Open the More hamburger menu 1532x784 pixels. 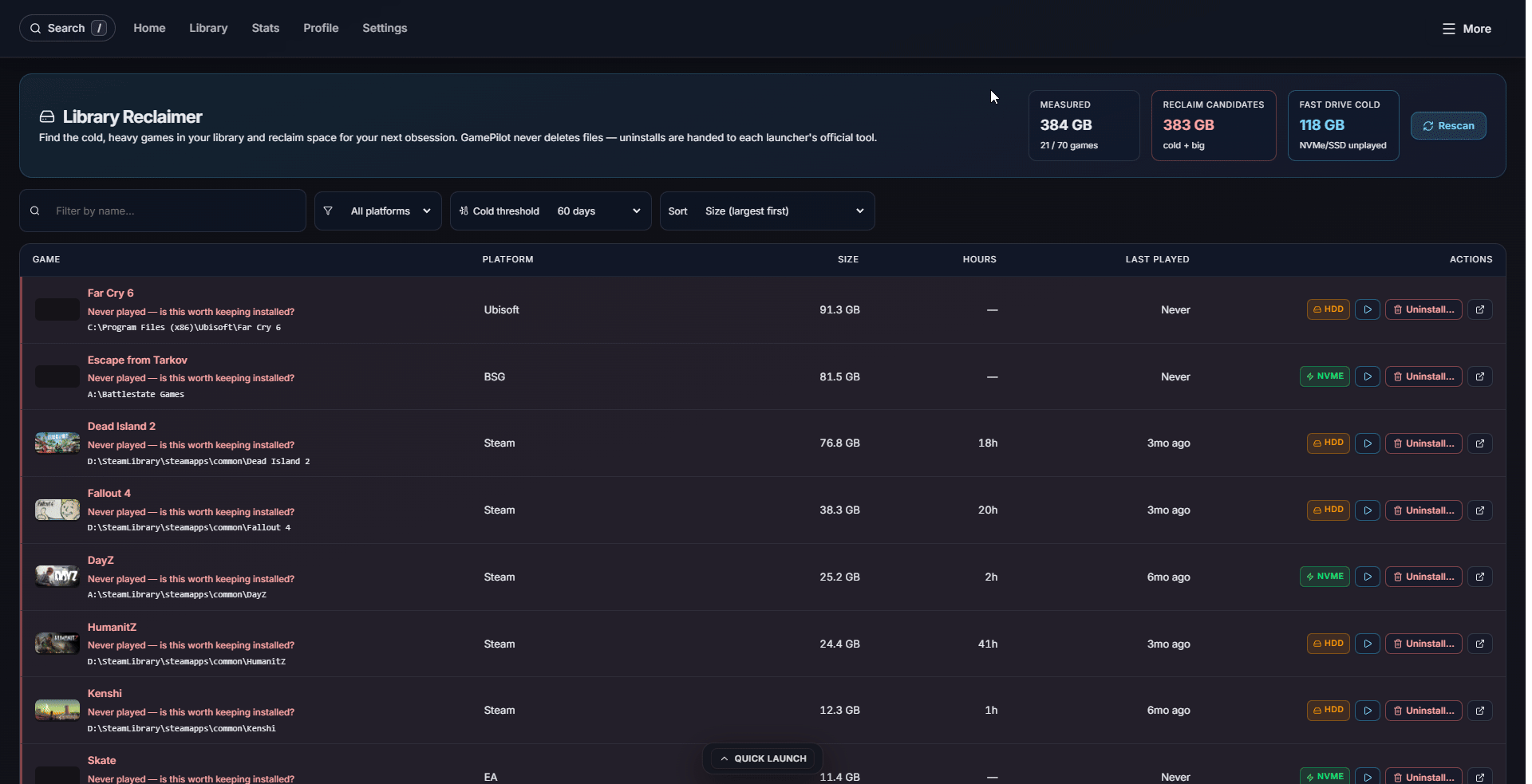1467,29
